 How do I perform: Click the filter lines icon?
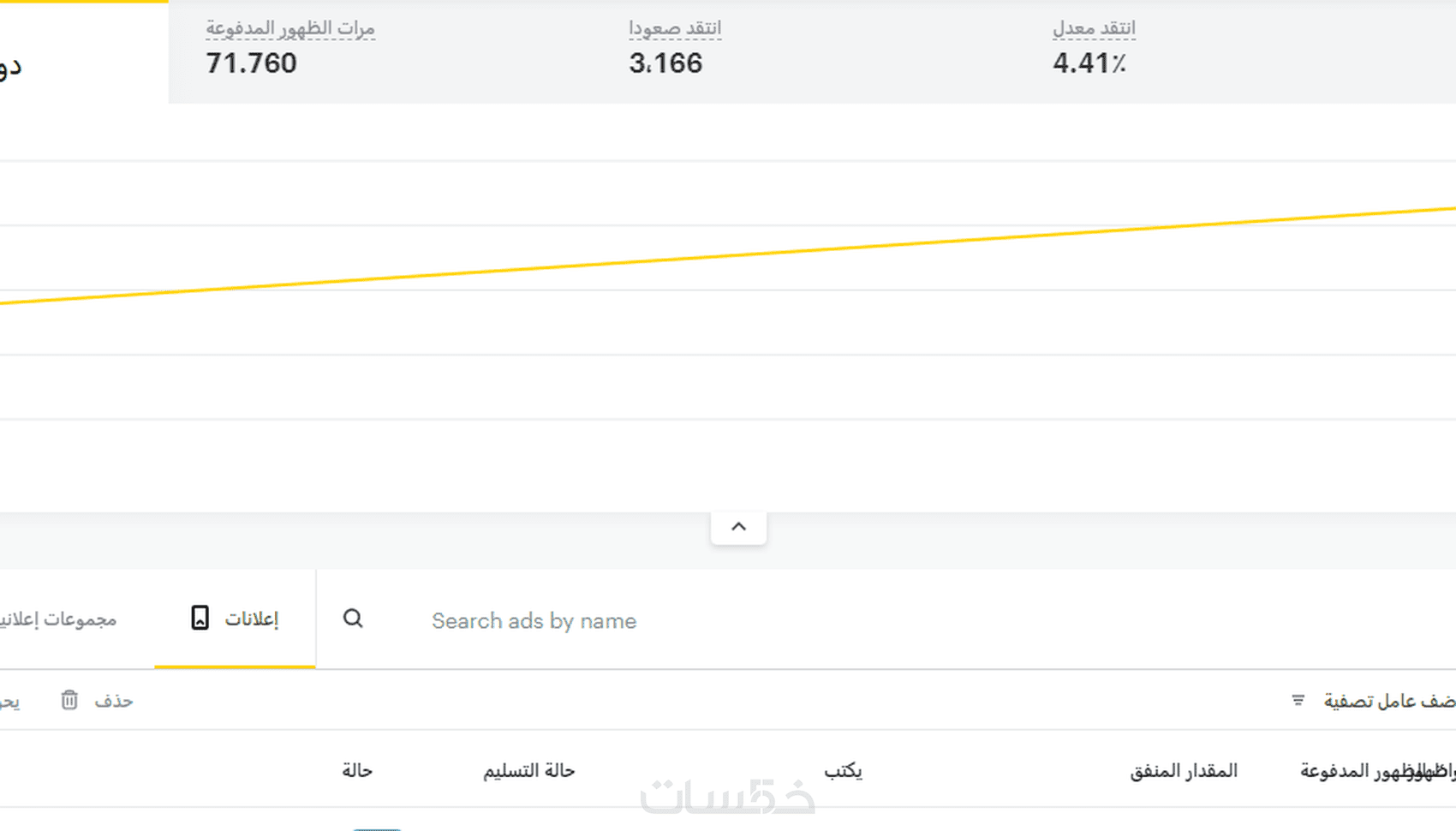[x=1298, y=700]
